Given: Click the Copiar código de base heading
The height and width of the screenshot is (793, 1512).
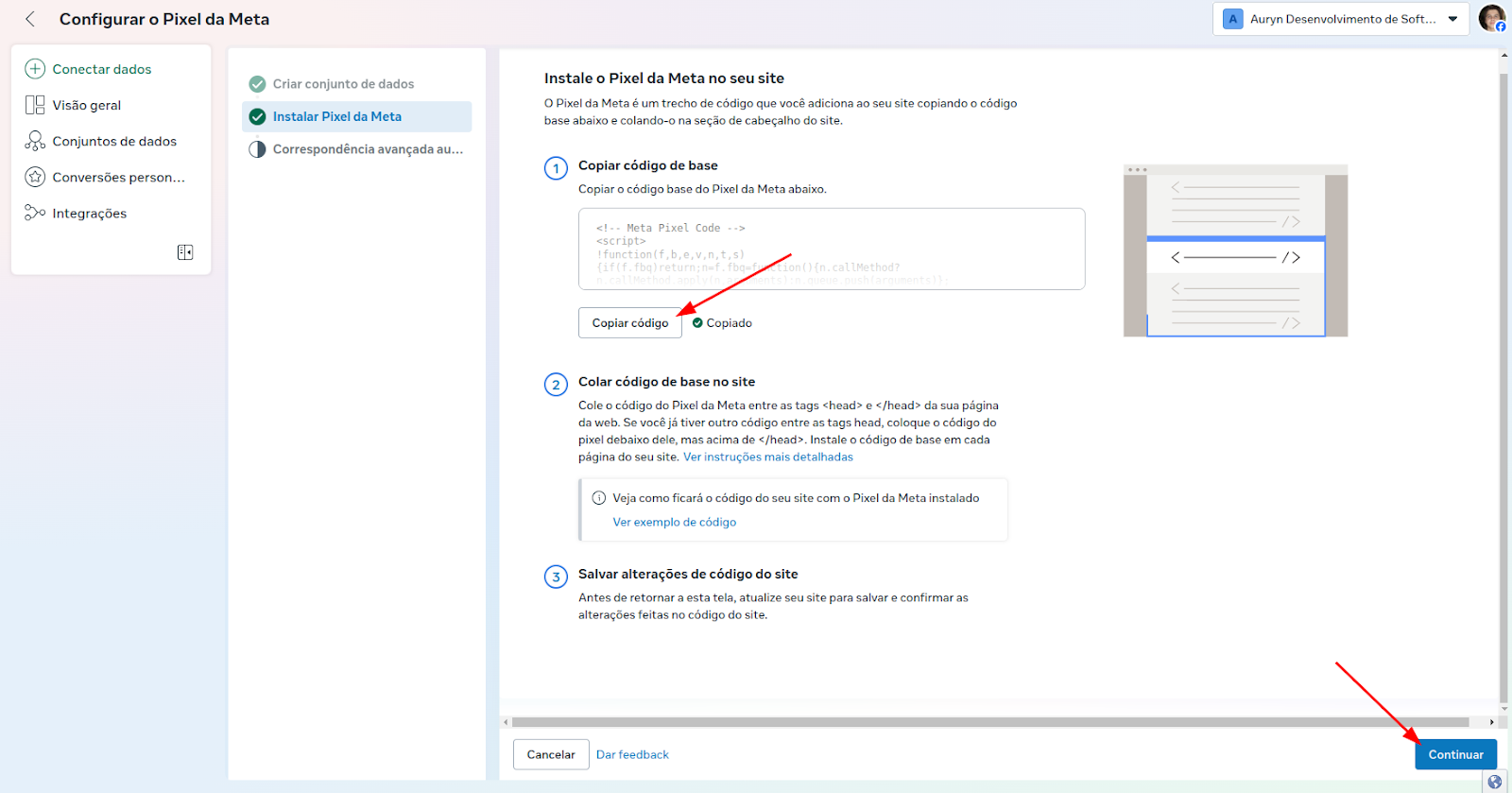Looking at the screenshot, I should pyautogui.click(x=648, y=165).
